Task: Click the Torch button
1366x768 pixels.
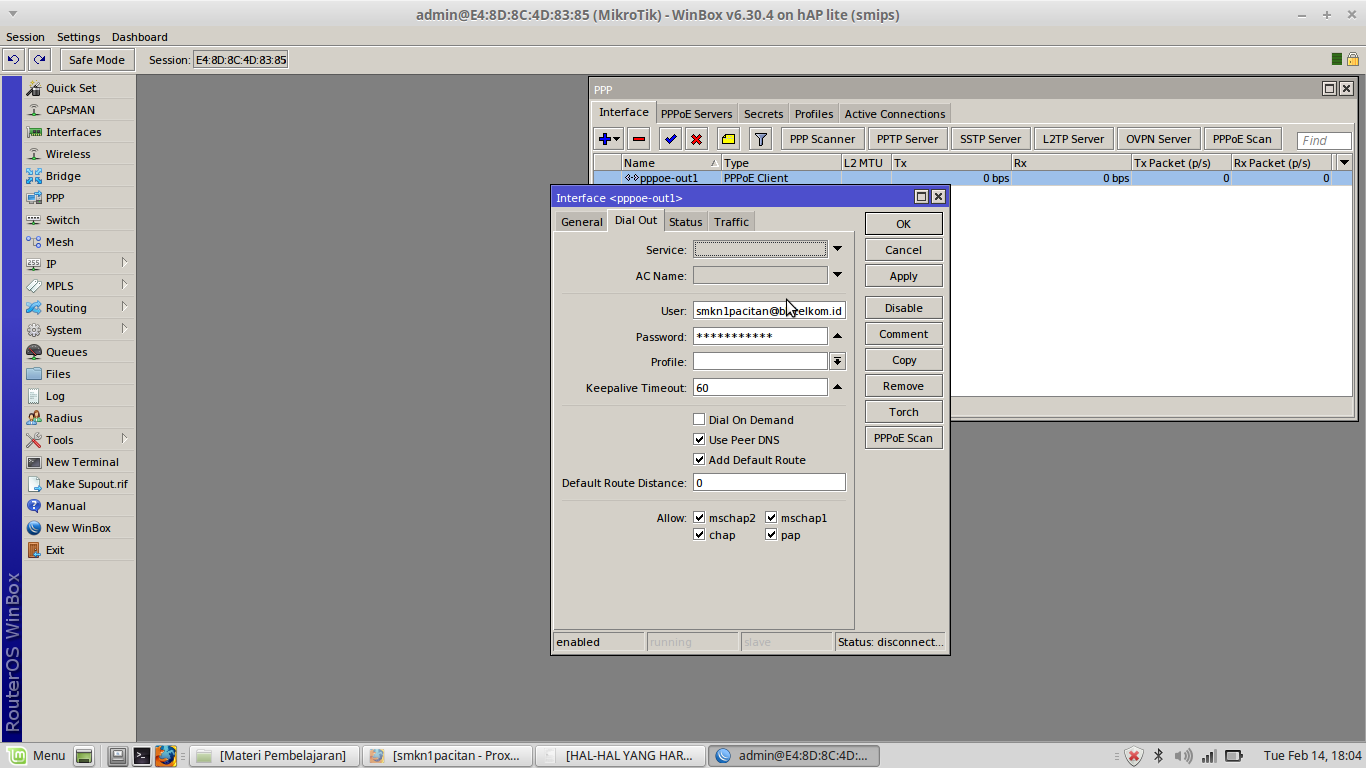Action: (904, 412)
